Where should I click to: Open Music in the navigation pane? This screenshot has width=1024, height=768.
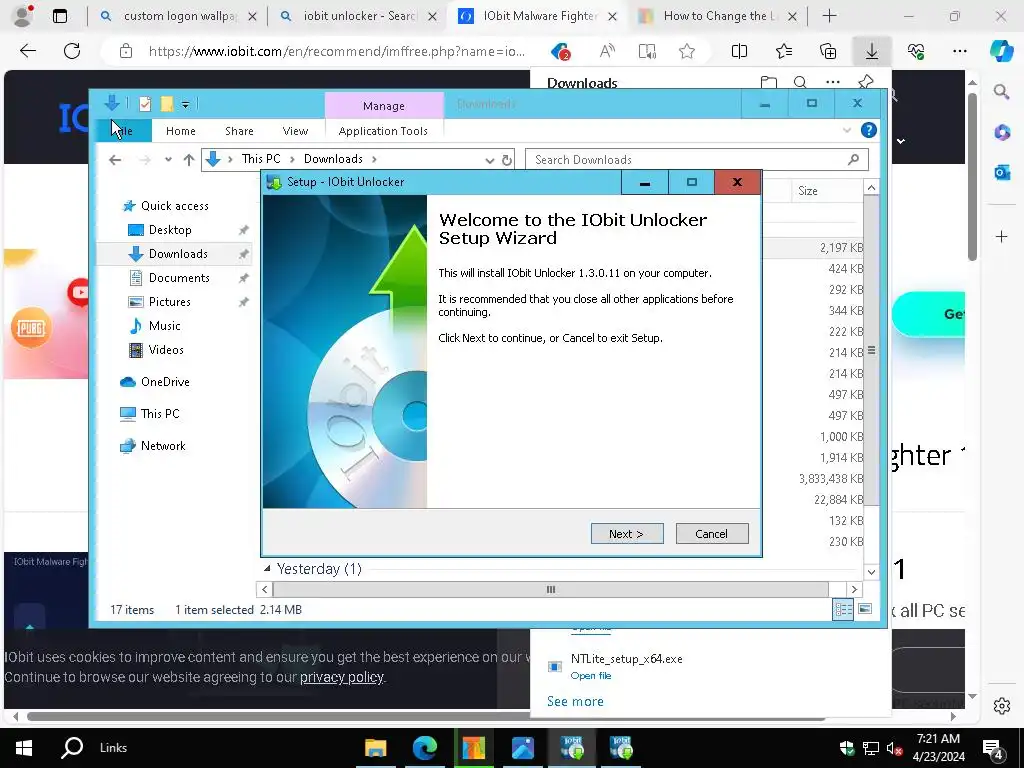pos(164,325)
